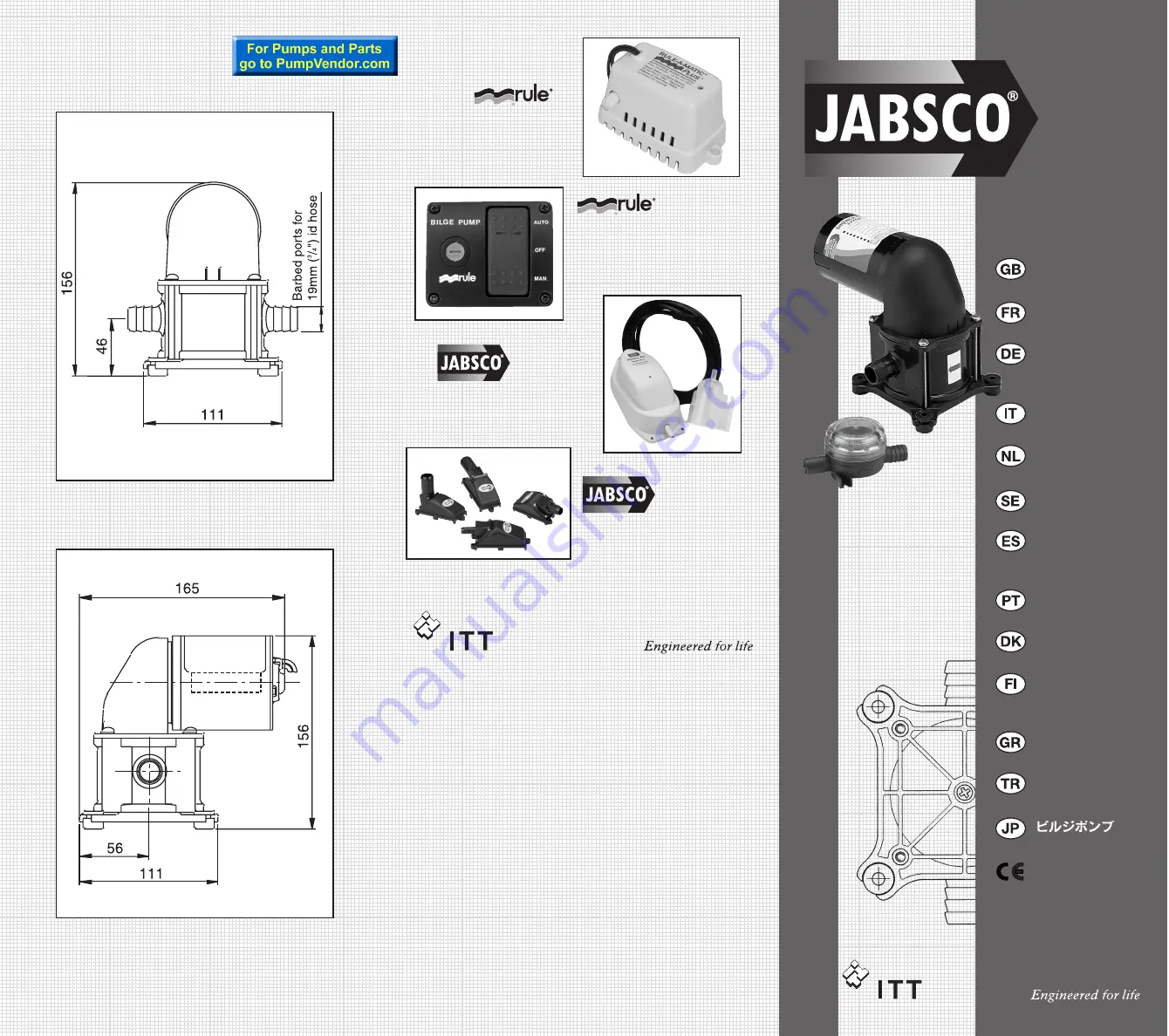
Task: Click the Japanese text ビルジポンプ
Action: [x=1075, y=827]
